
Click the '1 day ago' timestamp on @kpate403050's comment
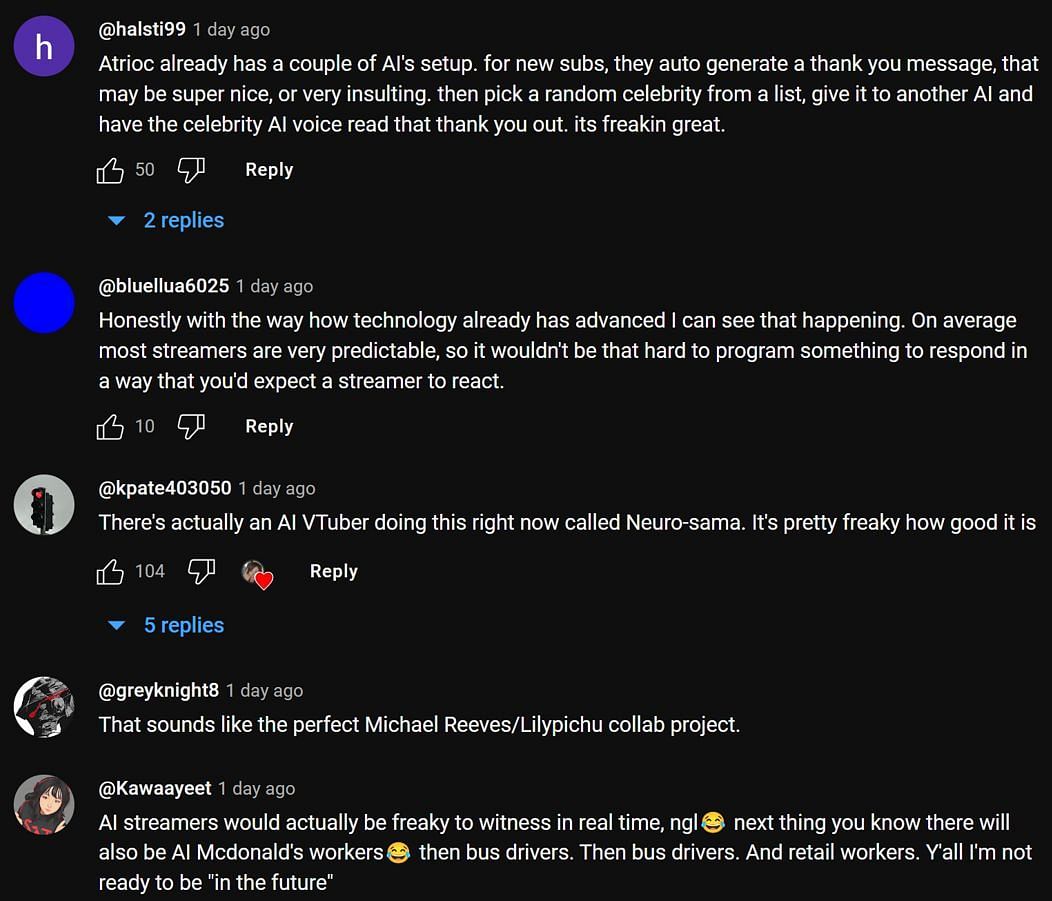[276, 488]
